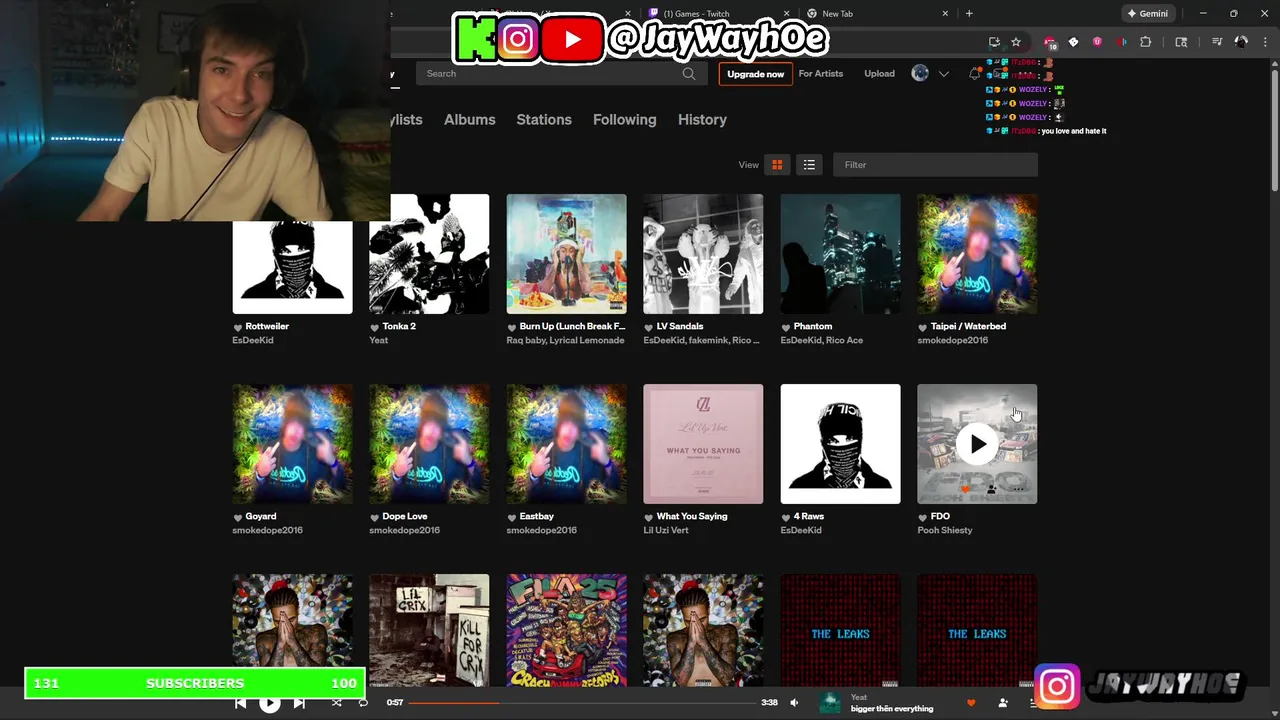Toggle shuffle in the player bar
This screenshot has height=720, width=1280.
tap(336, 703)
